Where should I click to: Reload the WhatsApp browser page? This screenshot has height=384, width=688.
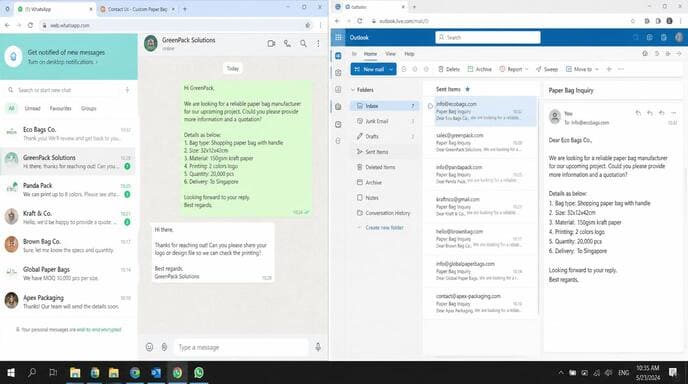coord(30,25)
